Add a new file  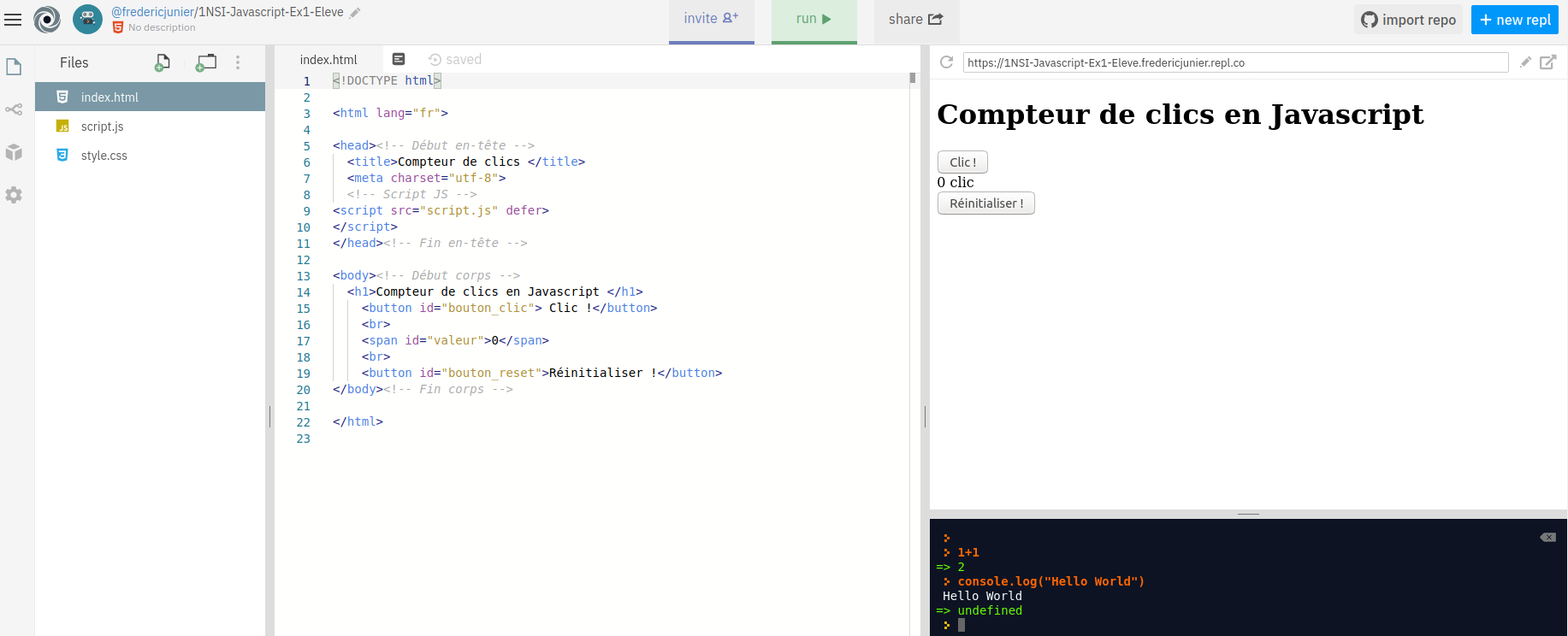point(162,62)
